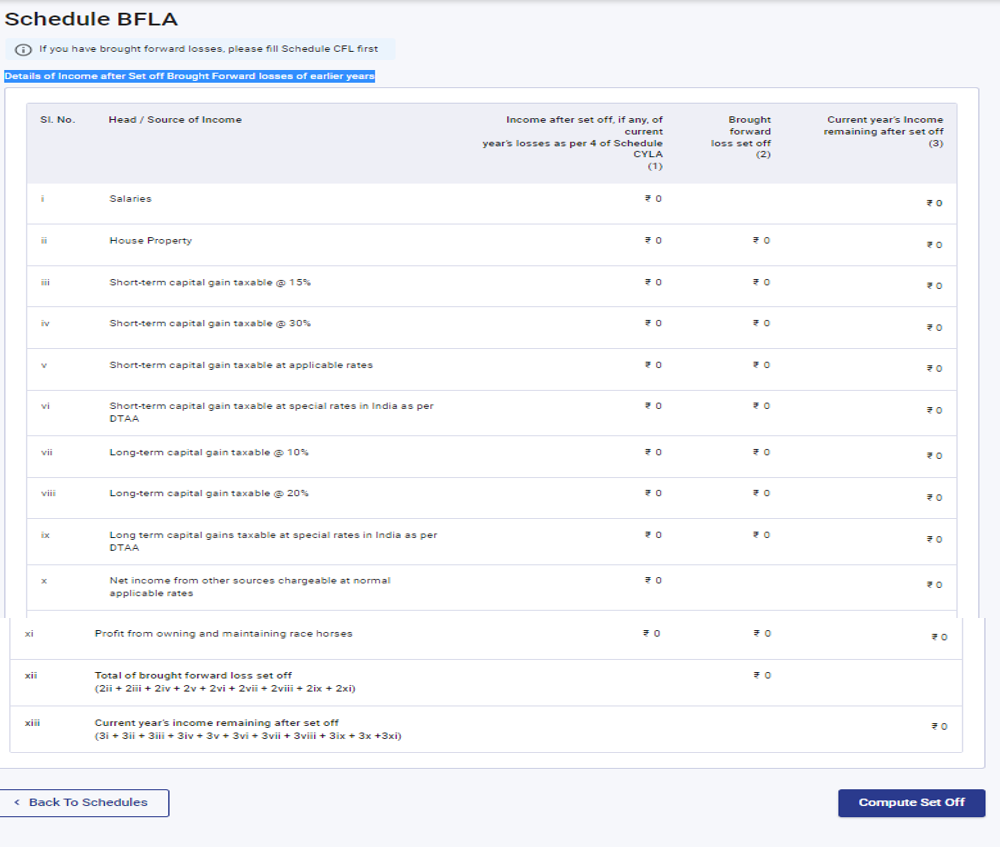Click total current year's income remaining value

(938, 727)
